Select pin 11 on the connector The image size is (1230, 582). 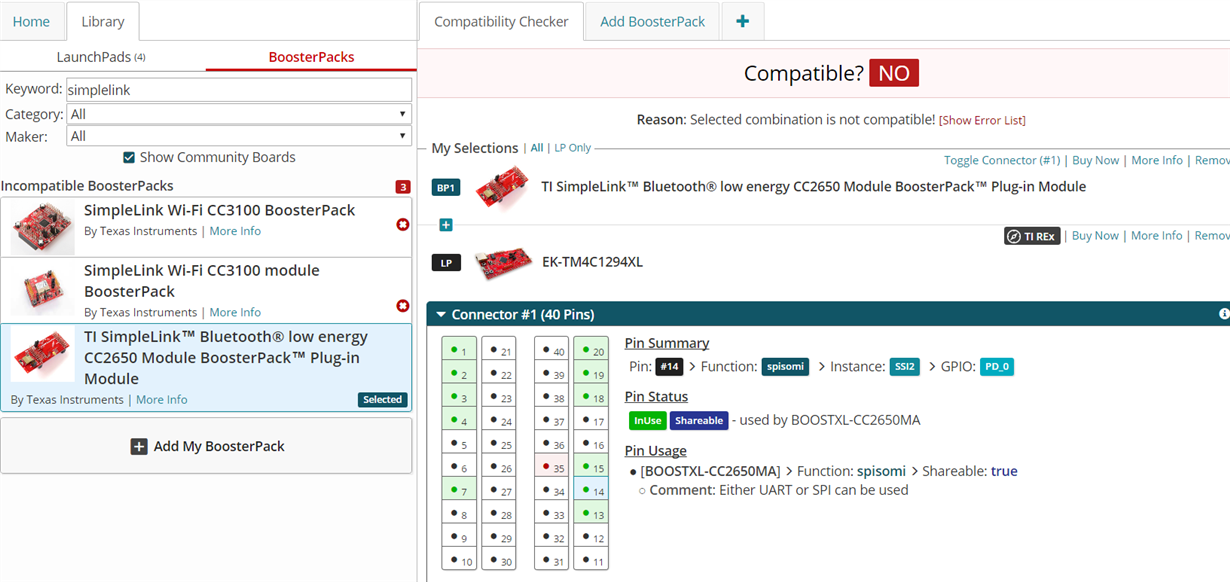(x=591, y=560)
